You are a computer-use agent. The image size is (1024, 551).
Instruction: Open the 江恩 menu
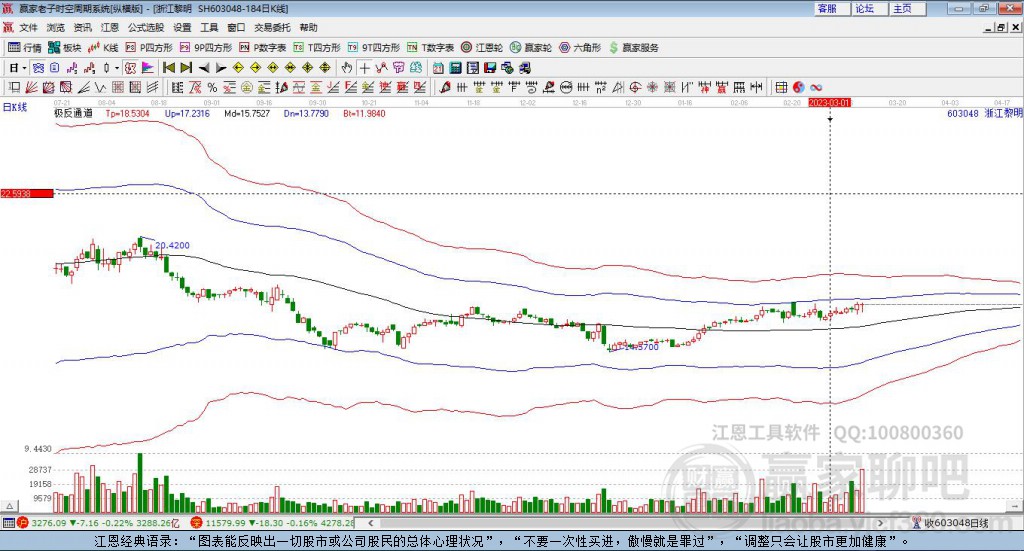coord(110,28)
